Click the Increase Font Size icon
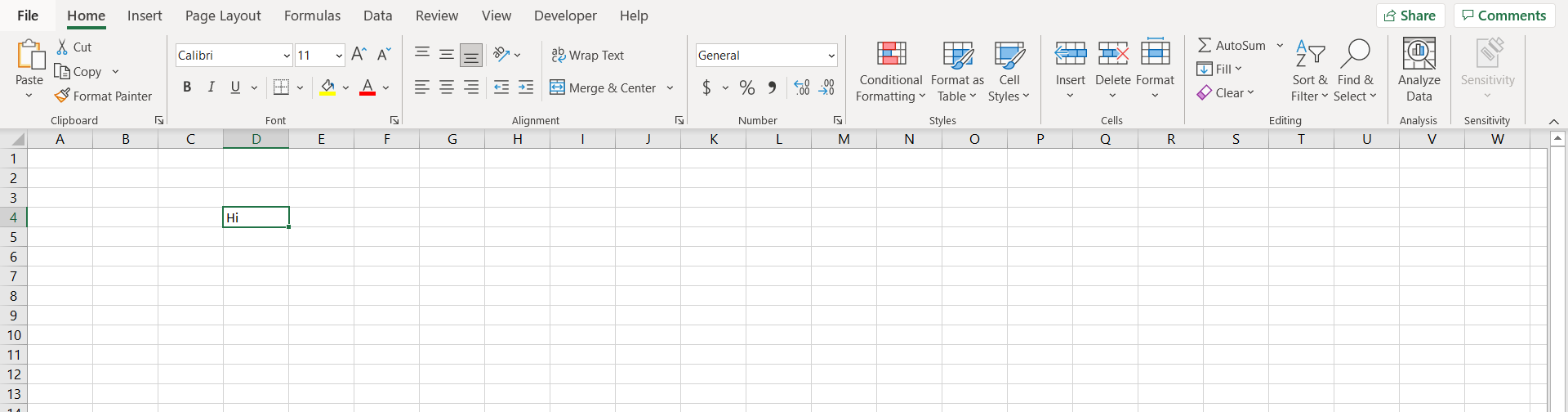This screenshot has height=412, width=1568. (359, 55)
